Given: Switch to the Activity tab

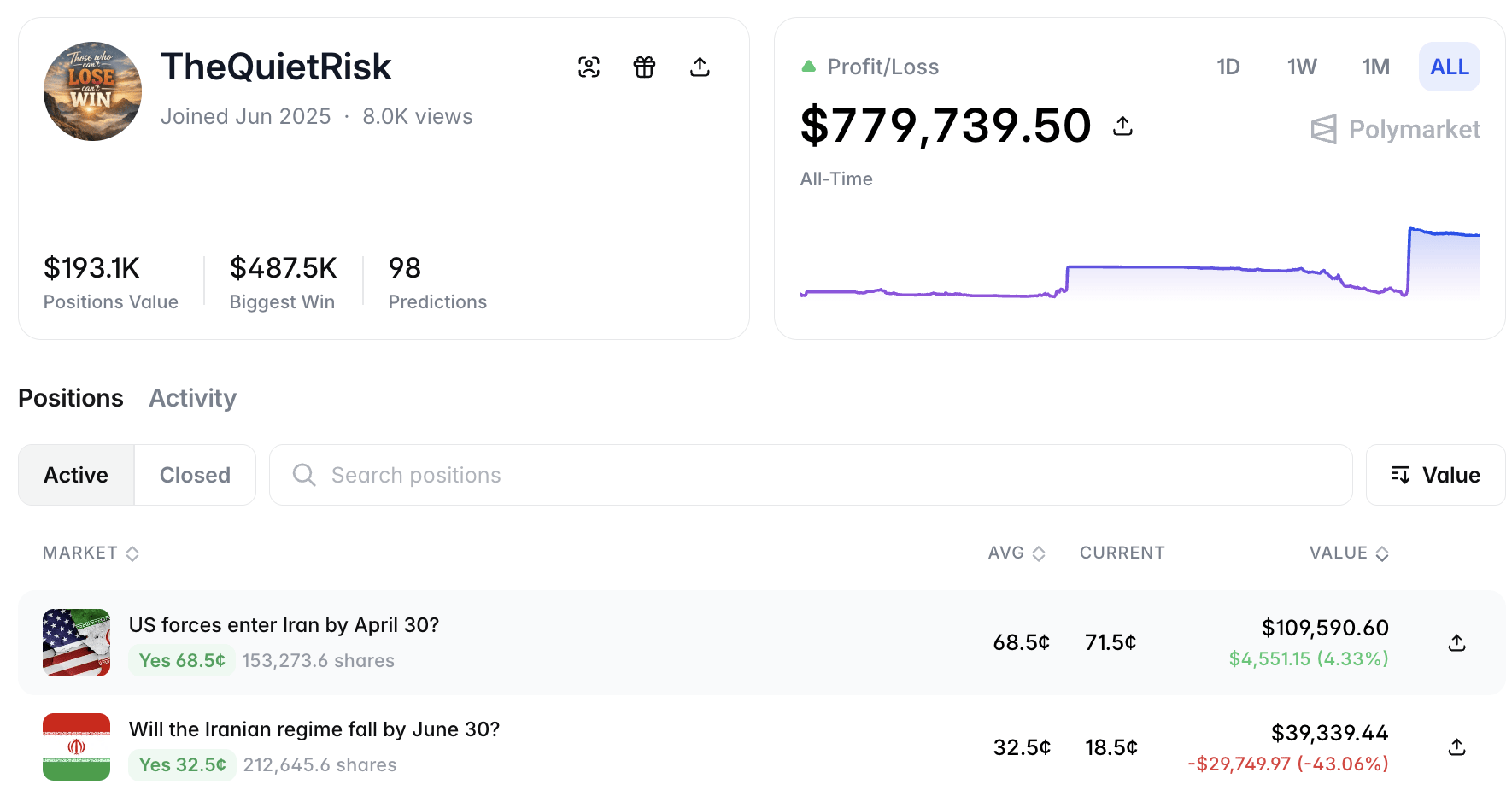Looking at the screenshot, I should point(192,398).
